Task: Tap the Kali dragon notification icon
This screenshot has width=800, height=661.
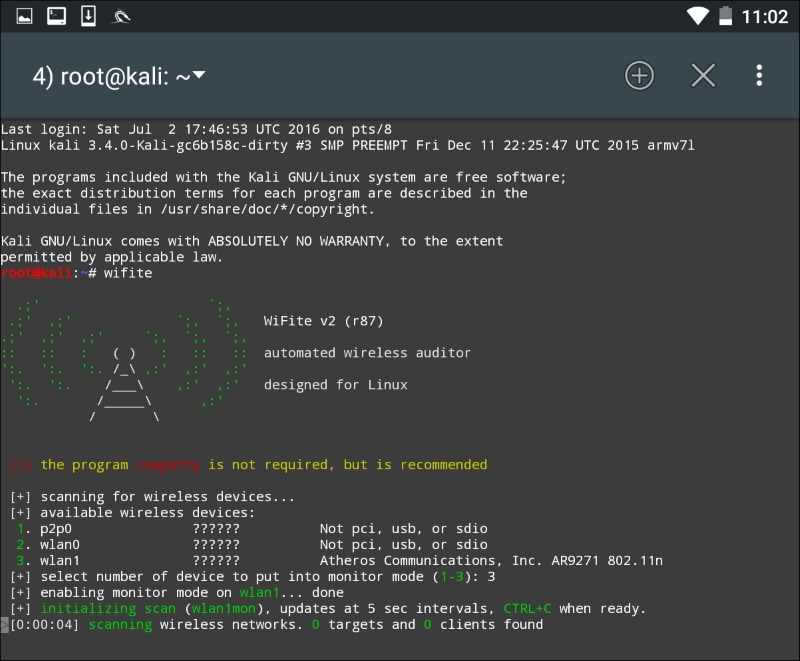Action: click(x=121, y=17)
